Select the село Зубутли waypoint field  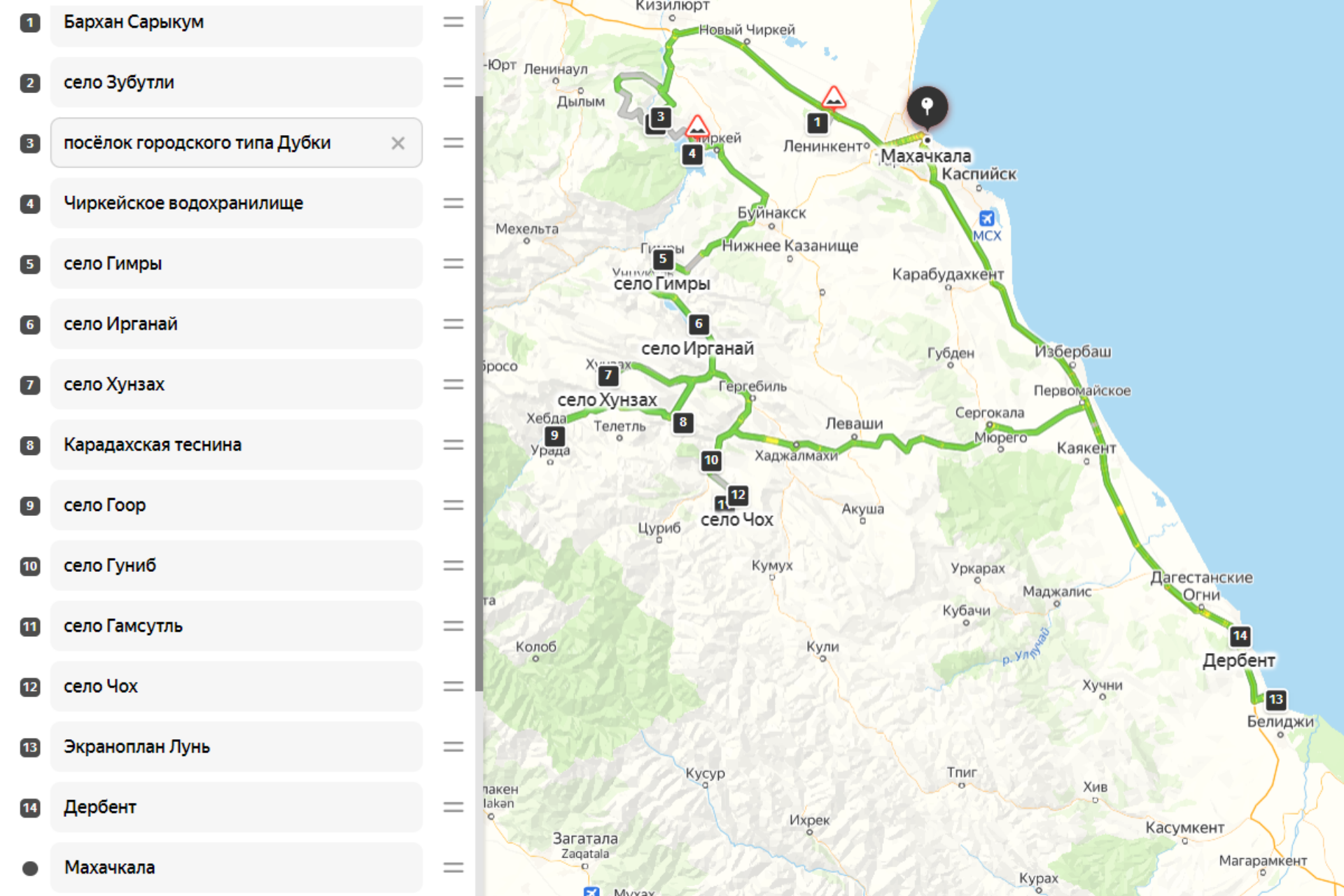236,83
